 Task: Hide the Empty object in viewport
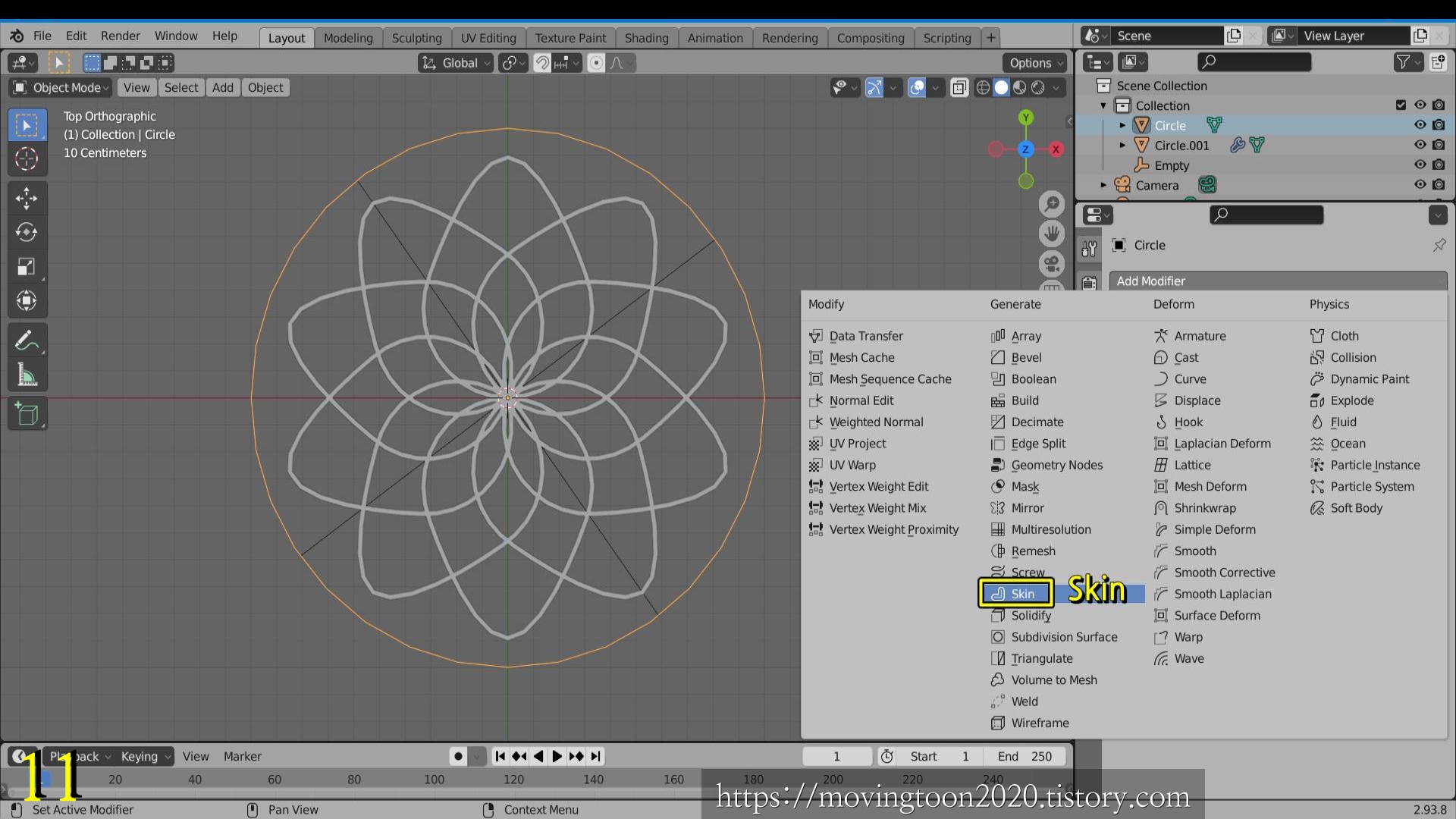[x=1420, y=165]
